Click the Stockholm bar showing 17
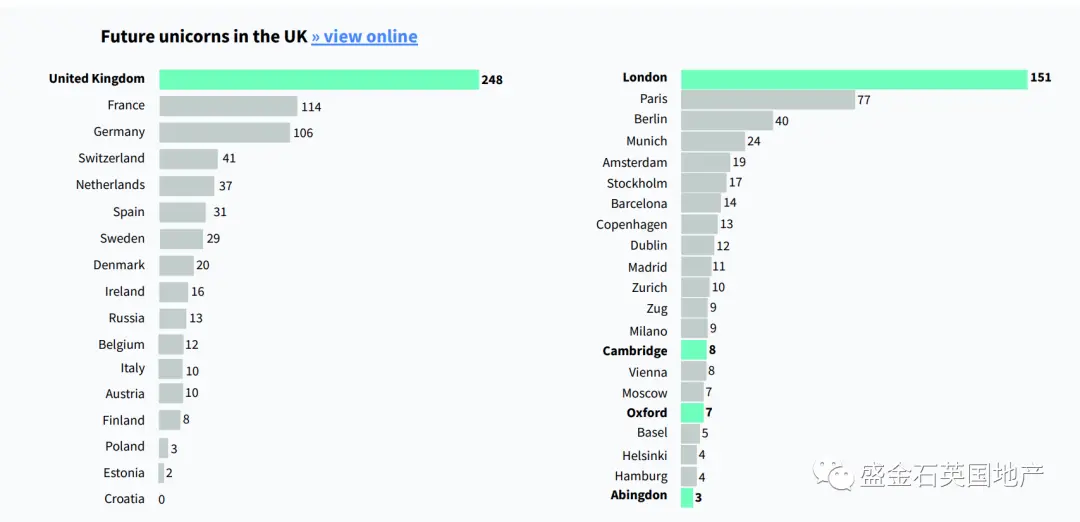This screenshot has width=1080, height=522. pos(703,182)
